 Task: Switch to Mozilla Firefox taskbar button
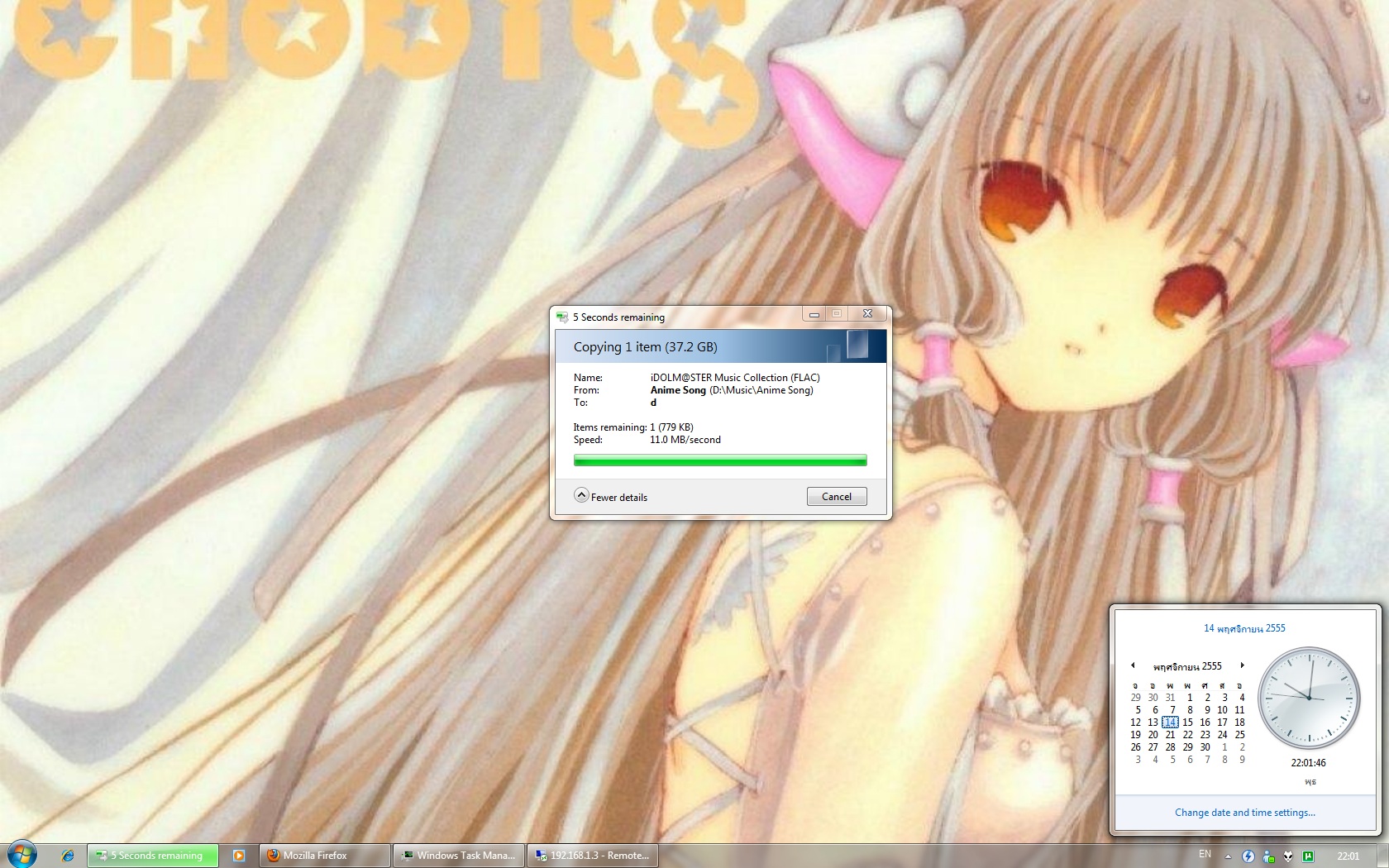[324, 856]
